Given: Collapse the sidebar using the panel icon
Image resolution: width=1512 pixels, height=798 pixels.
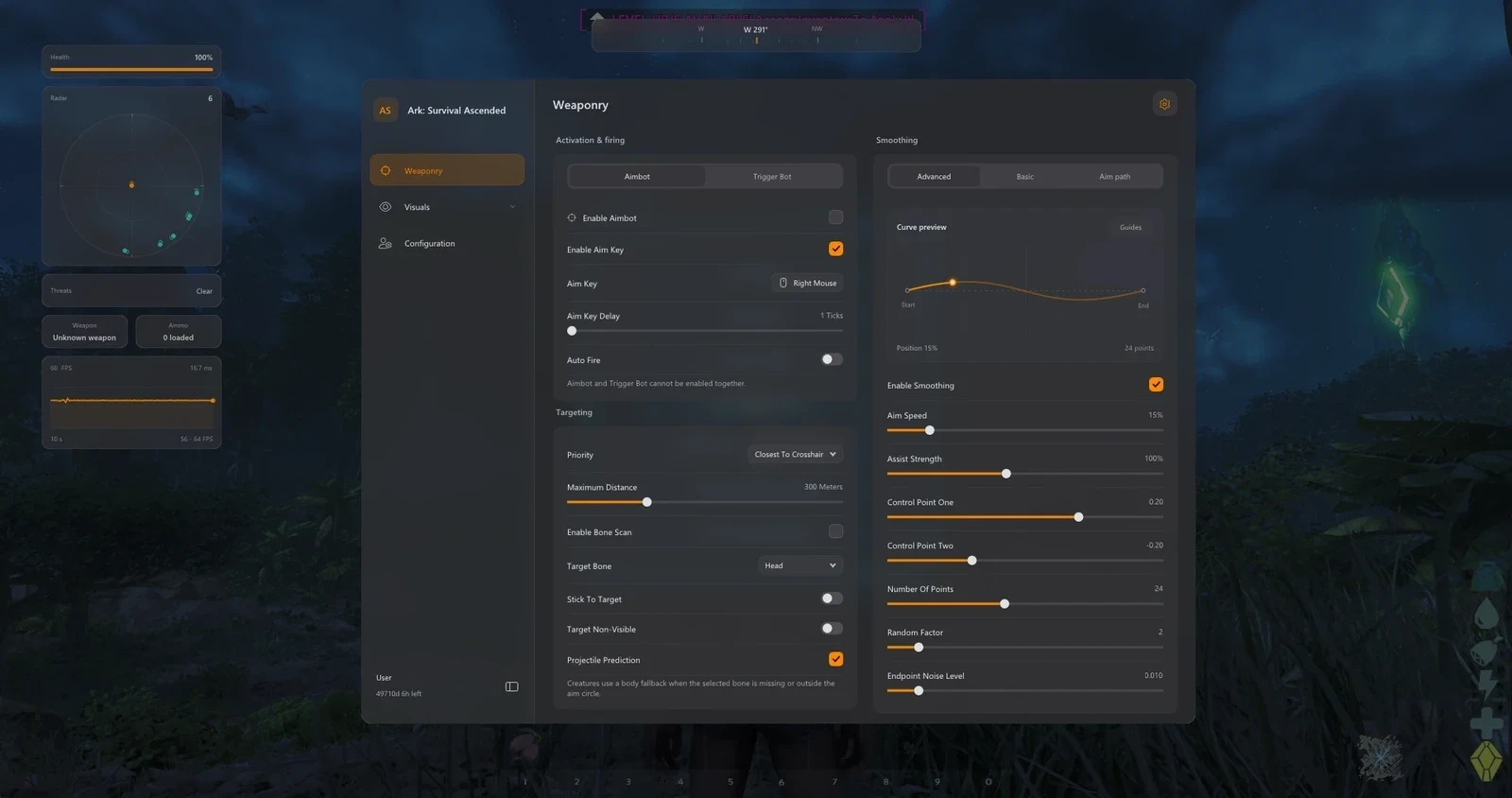Looking at the screenshot, I should [511, 686].
